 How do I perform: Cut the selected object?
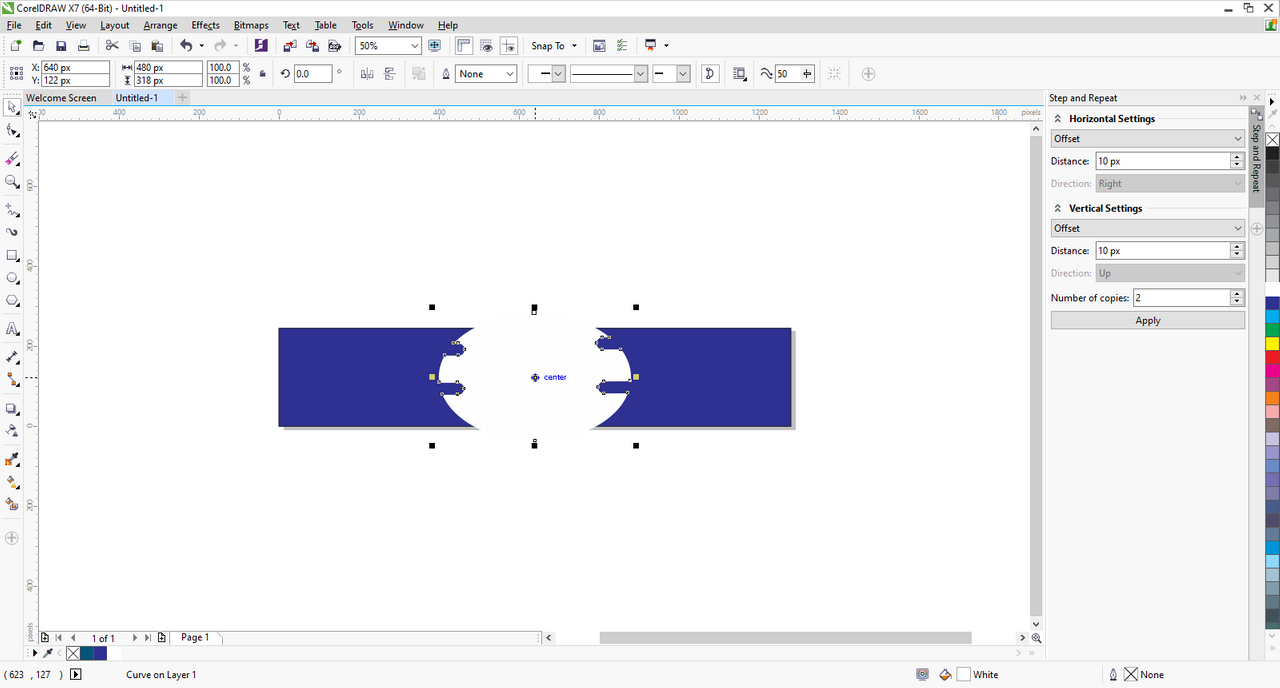pyautogui.click(x=112, y=46)
